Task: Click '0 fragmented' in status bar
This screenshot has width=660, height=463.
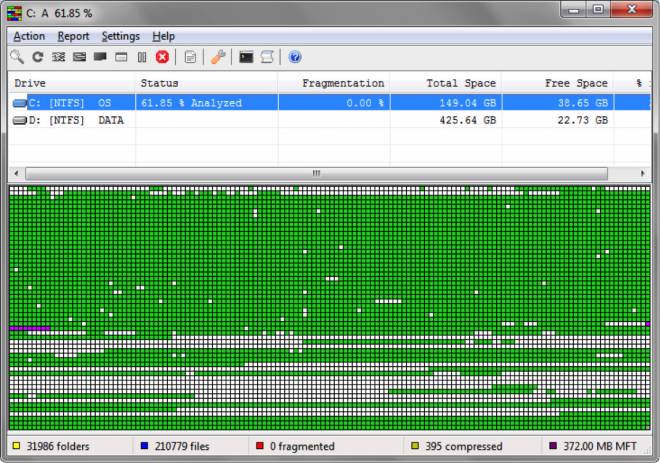Action: [x=302, y=446]
